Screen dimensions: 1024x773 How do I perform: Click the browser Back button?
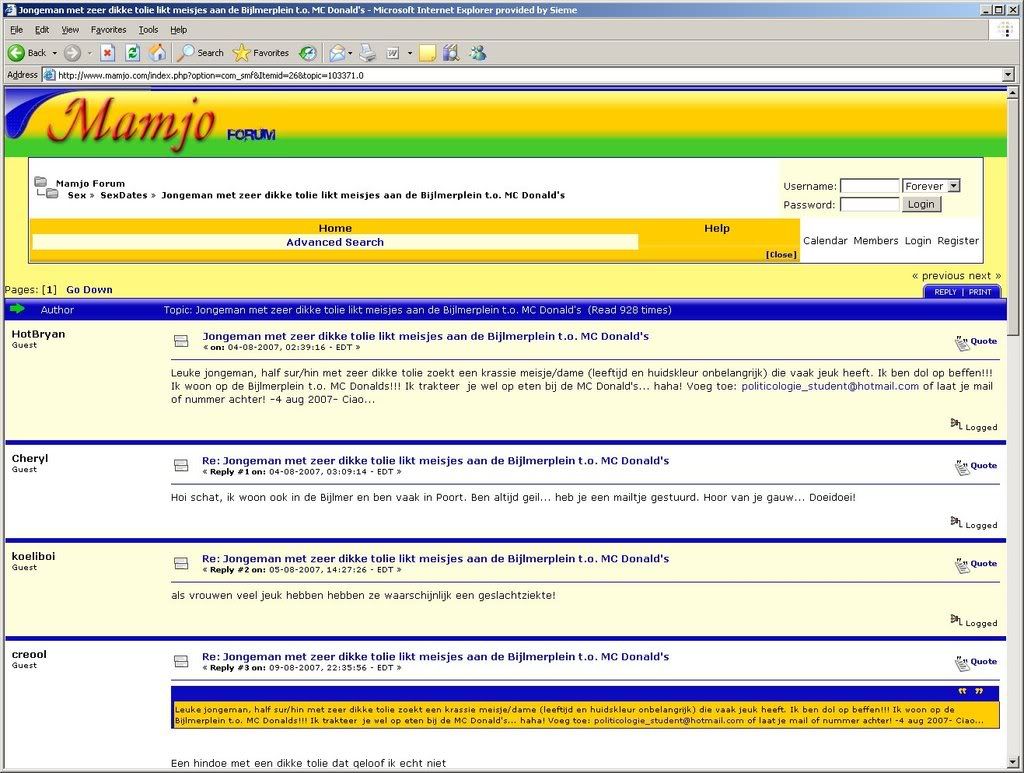coord(27,53)
